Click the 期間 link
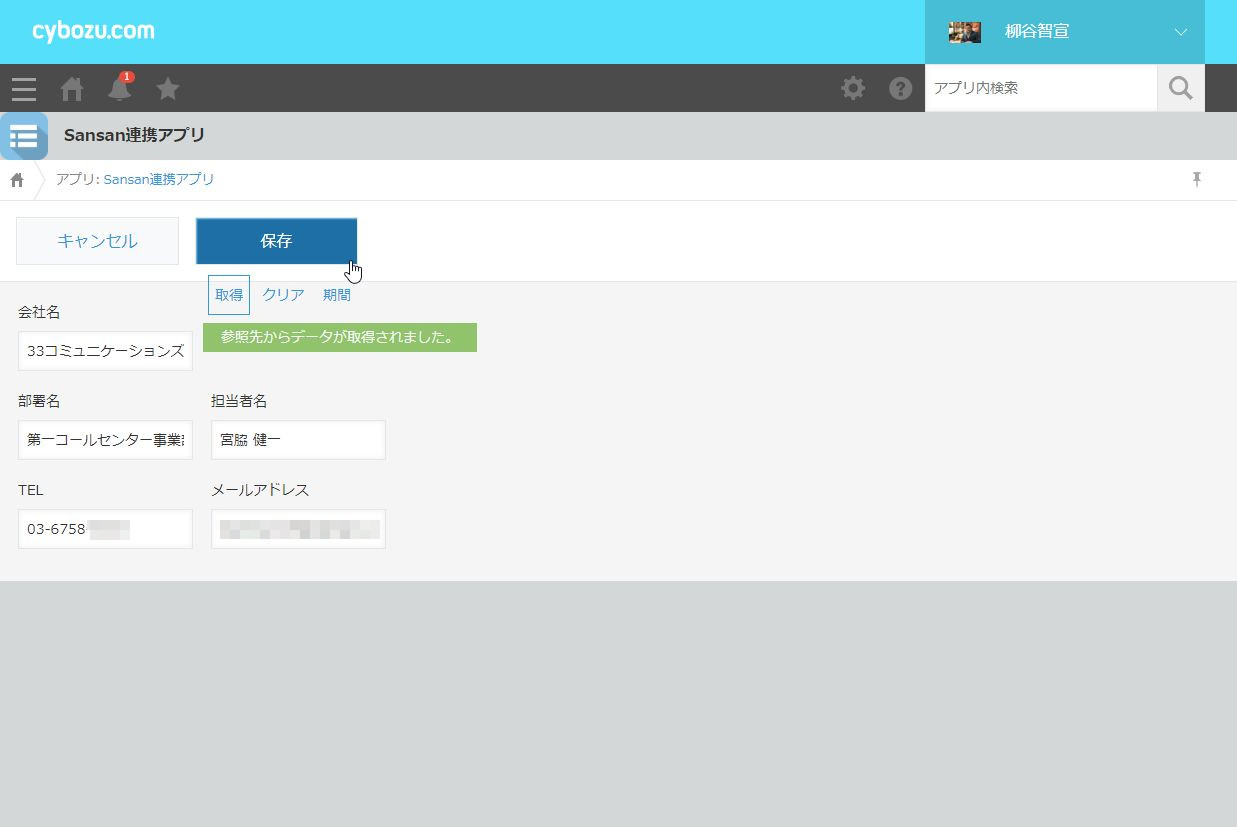The width and height of the screenshot is (1237, 827). tap(337, 295)
